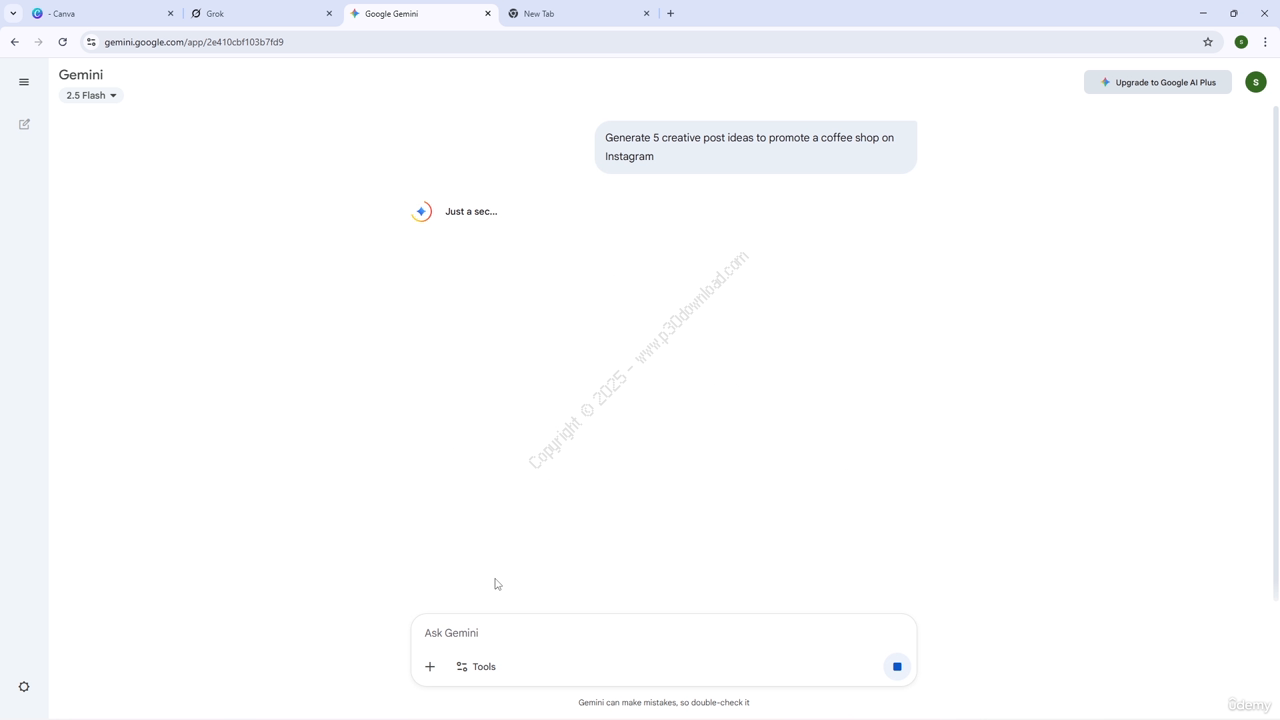Go back to previous page
The image size is (1280, 720).
coord(14,42)
